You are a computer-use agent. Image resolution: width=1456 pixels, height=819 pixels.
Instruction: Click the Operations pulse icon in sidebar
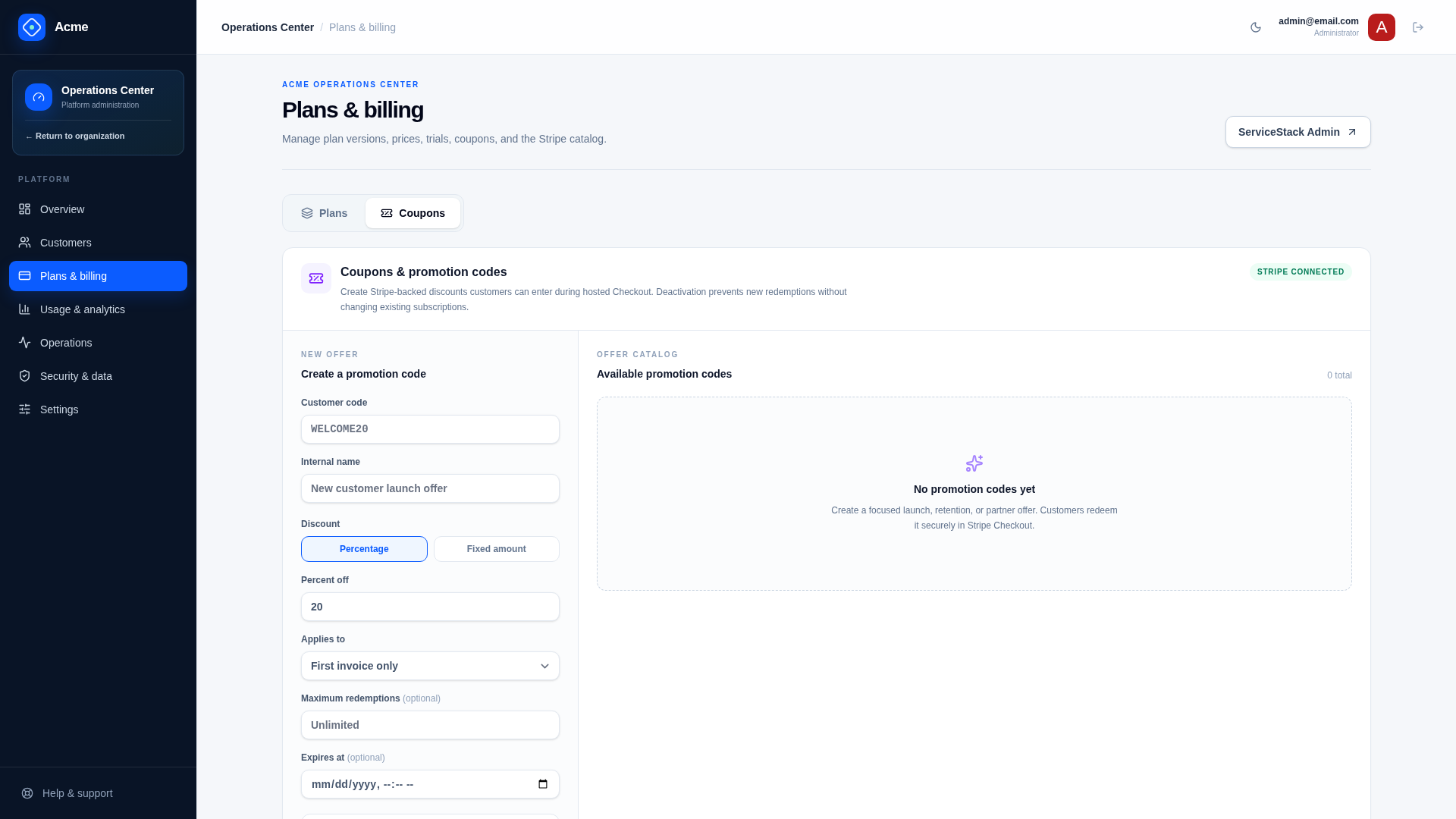(x=25, y=343)
